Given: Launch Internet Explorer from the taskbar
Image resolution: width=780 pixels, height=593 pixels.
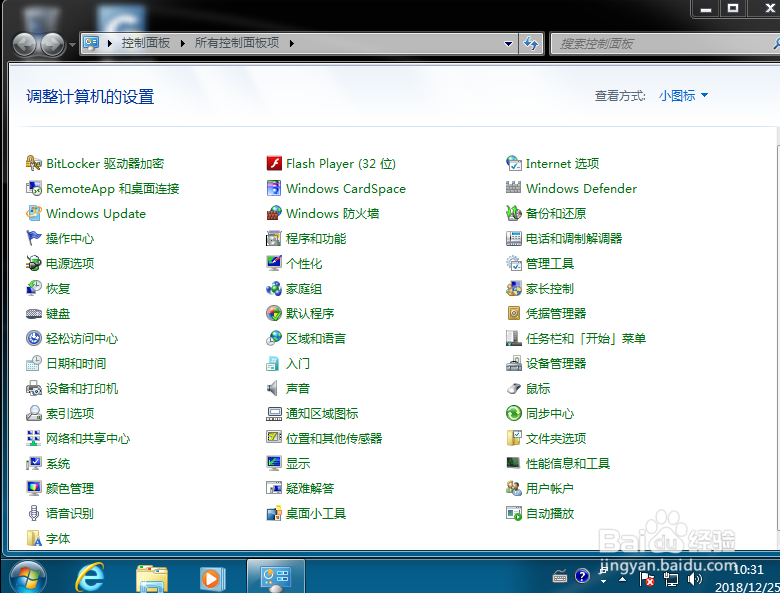Looking at the screenshot, I should click(x=90, y=577).
